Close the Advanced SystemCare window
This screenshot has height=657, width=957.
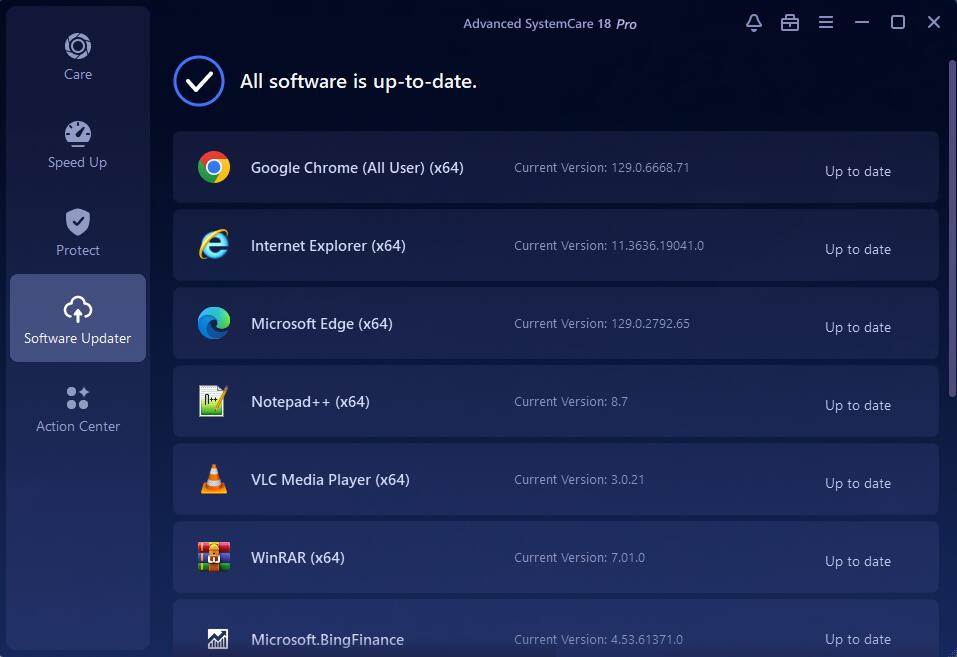(x=934, y=23)
